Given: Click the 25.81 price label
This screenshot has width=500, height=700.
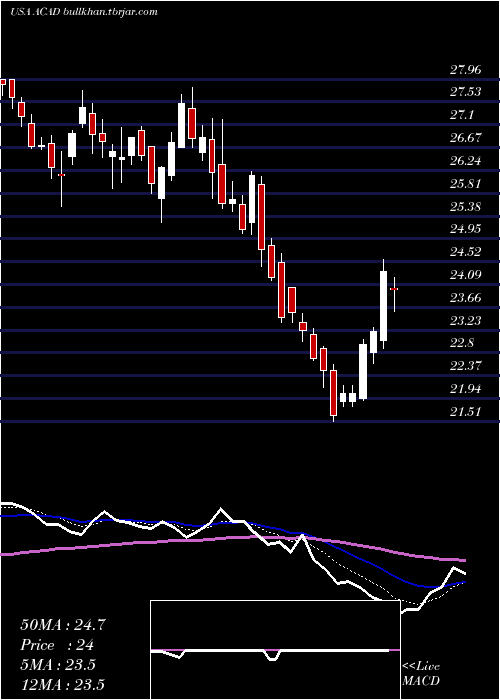Looking at the screenshot, I should 465,183.
